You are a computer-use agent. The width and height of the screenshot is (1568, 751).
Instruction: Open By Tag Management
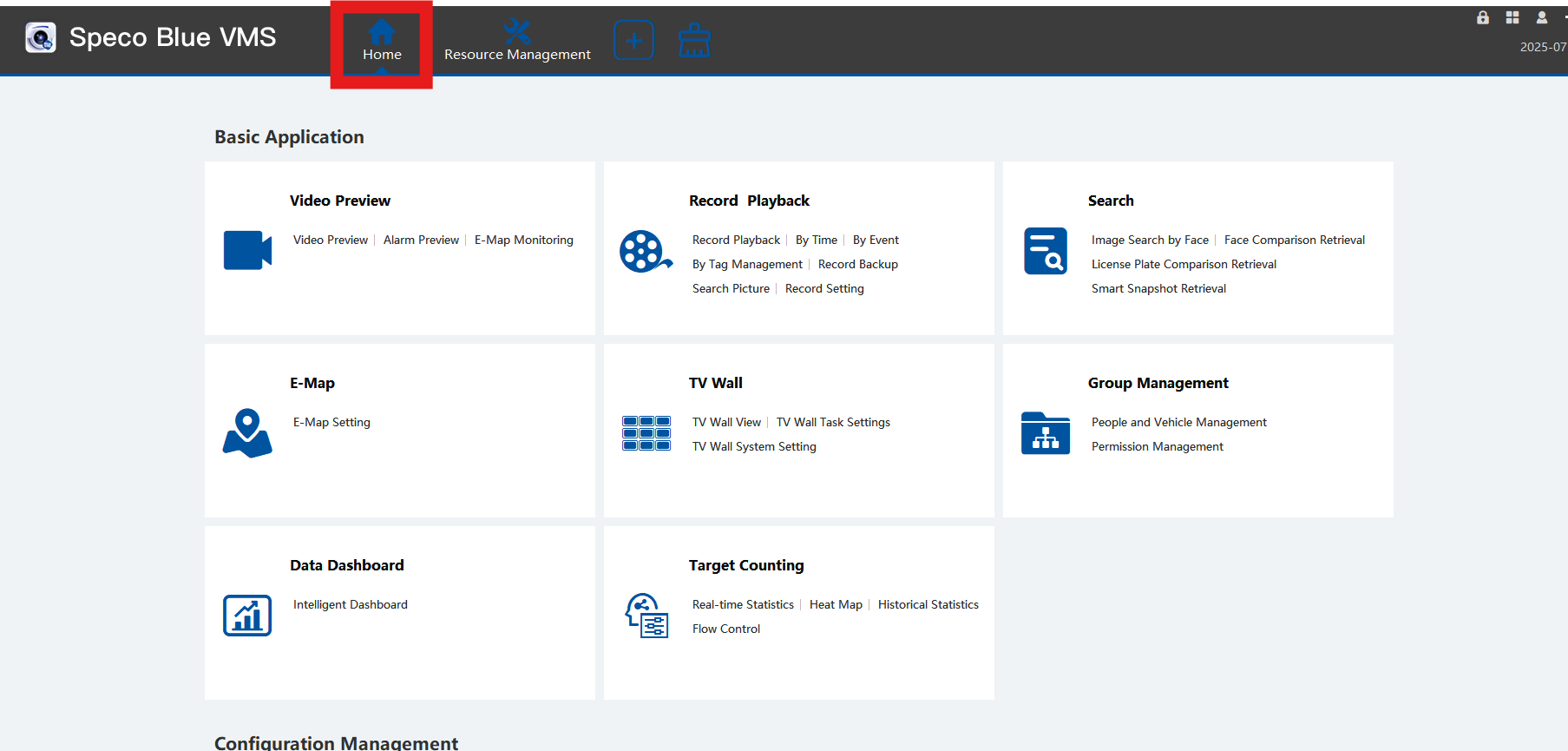coord(747,264)
